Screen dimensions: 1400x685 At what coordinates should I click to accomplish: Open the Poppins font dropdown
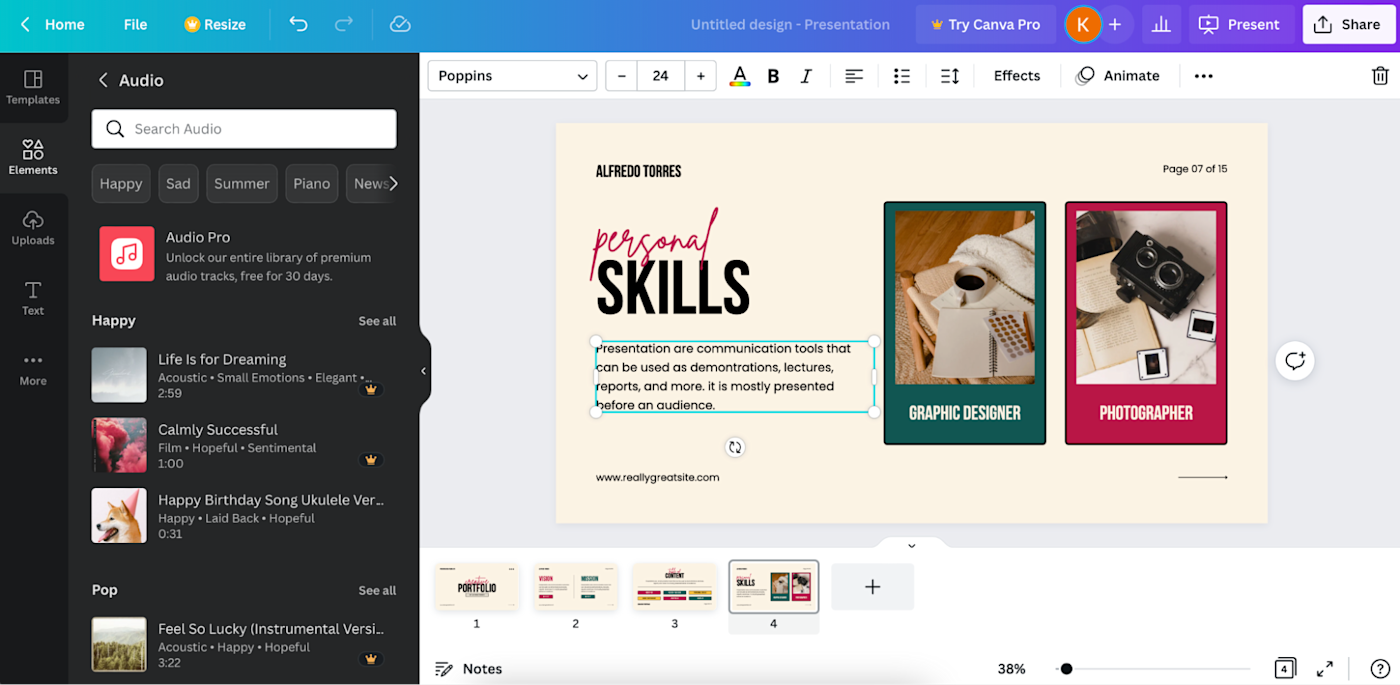click(512, 76)
